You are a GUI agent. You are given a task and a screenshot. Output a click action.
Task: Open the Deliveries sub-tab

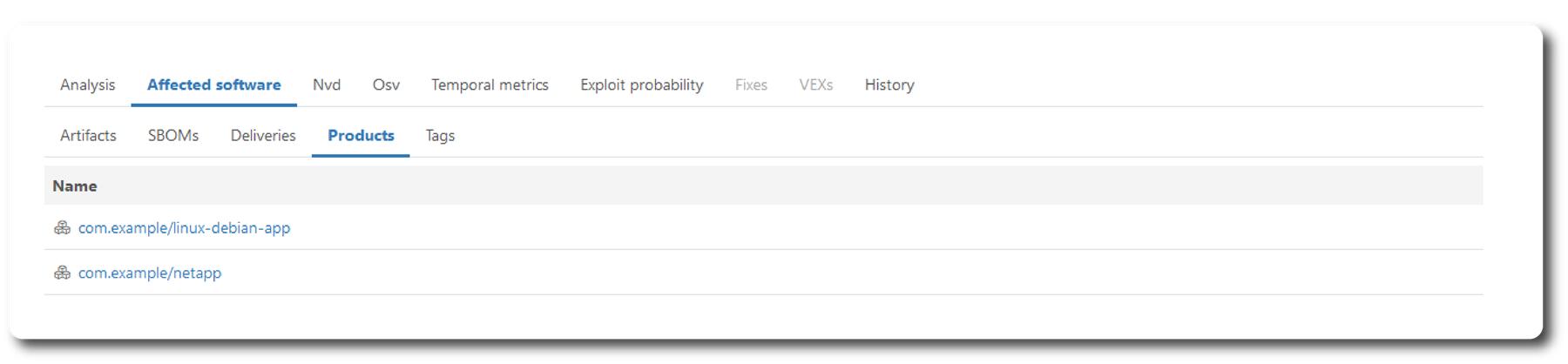pyautogui.click(x=263, y=136)
